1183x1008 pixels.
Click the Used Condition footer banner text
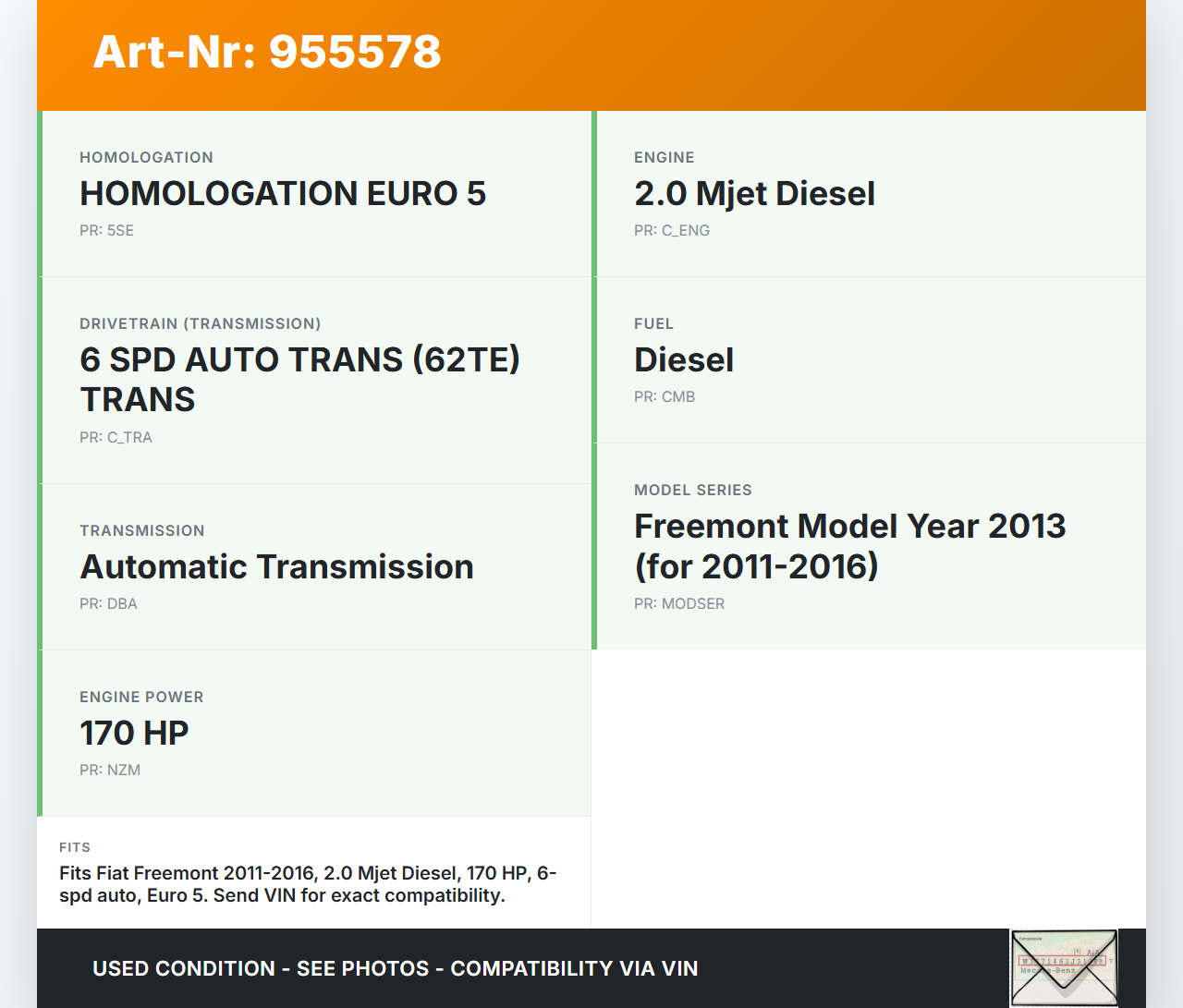point(395,968)
